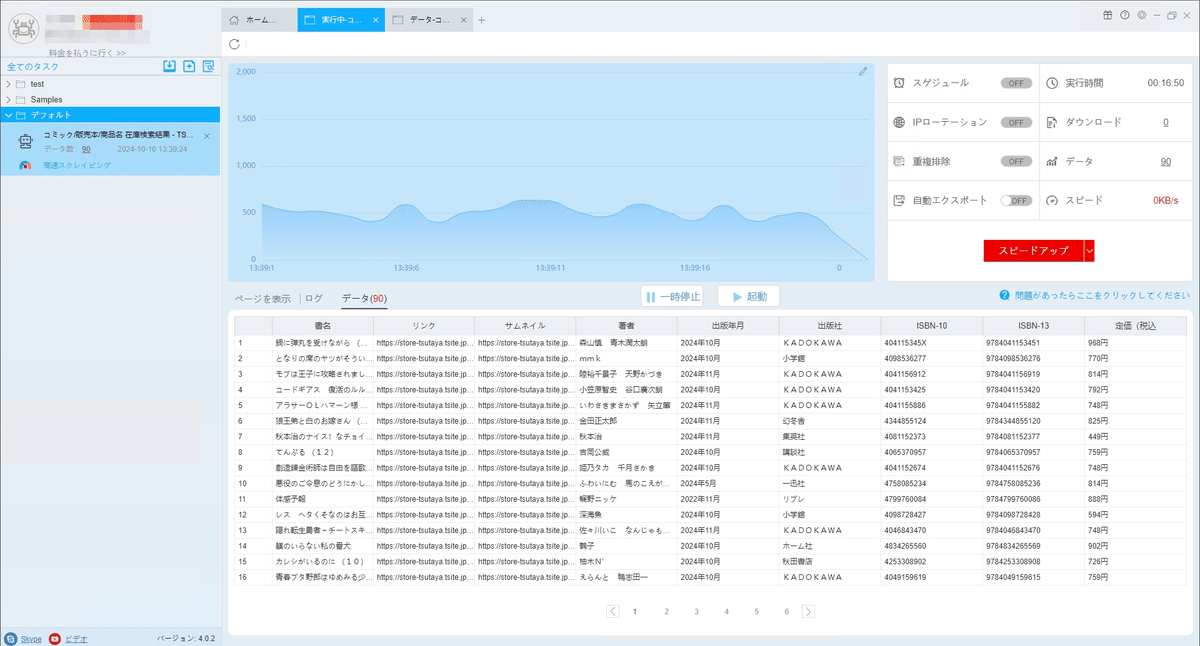
Task: Click the ISBN-13 column header
Action: pyautogui.click(x=1033, y=326)
